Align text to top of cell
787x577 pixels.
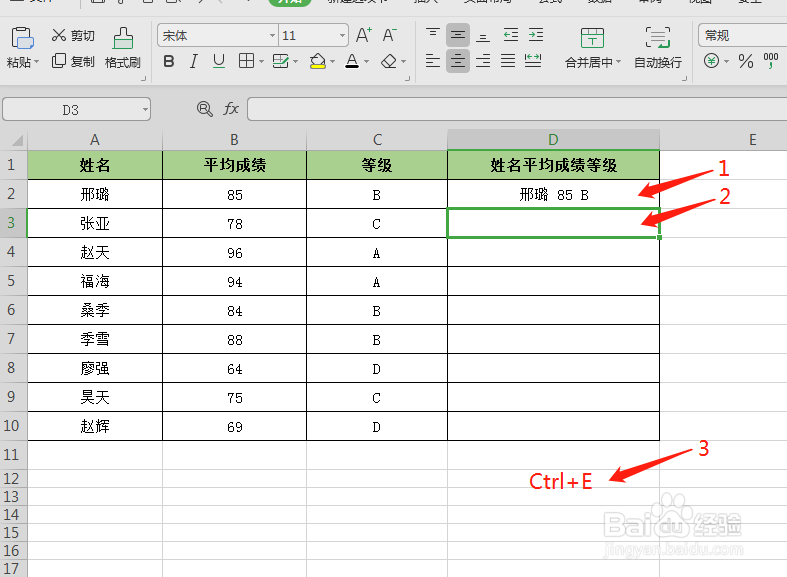[x=433, y=35]
